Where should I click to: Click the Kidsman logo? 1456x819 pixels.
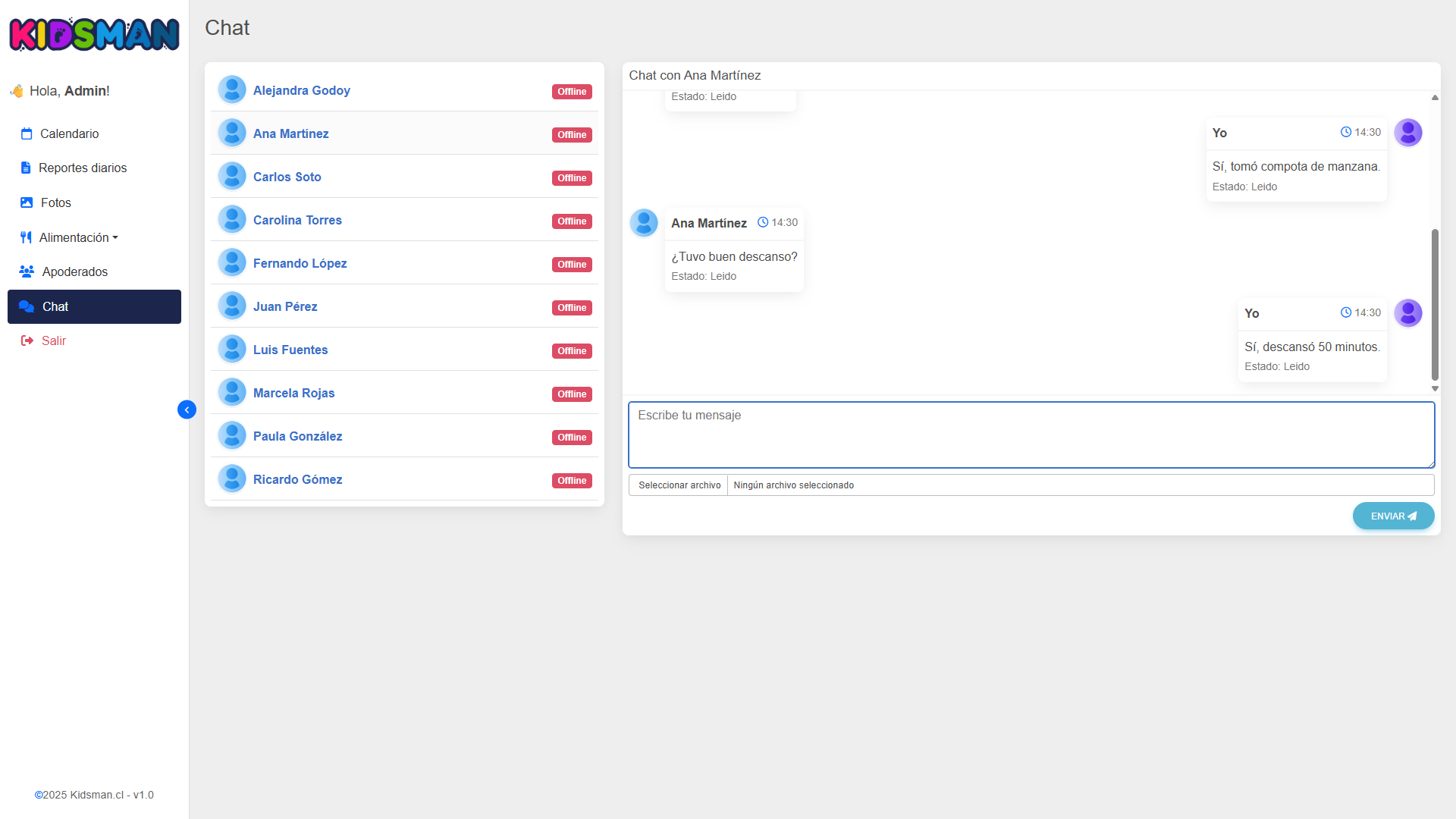click(94, 34)
